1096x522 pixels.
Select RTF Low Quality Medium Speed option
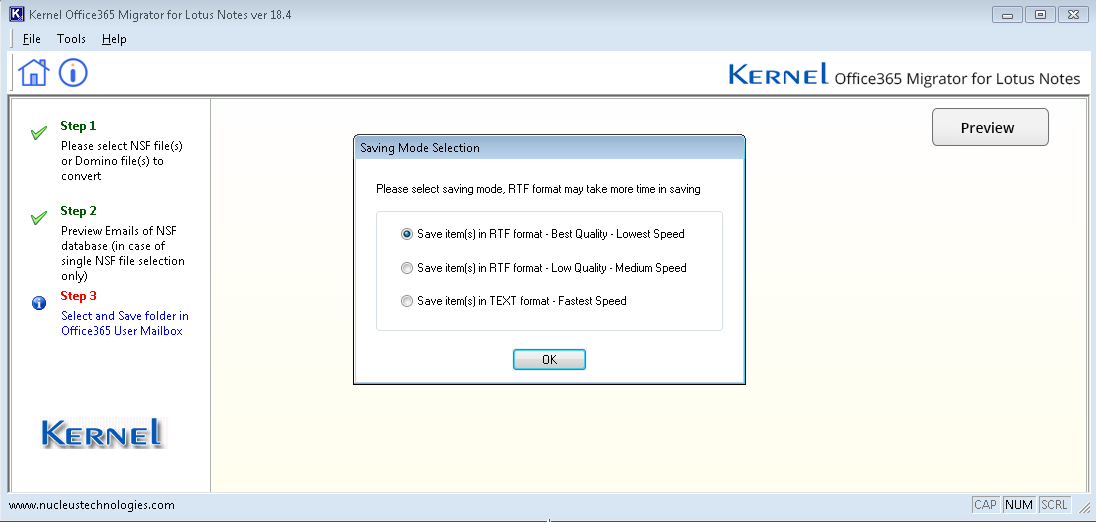pyautogui.click(x=544, y=268)
